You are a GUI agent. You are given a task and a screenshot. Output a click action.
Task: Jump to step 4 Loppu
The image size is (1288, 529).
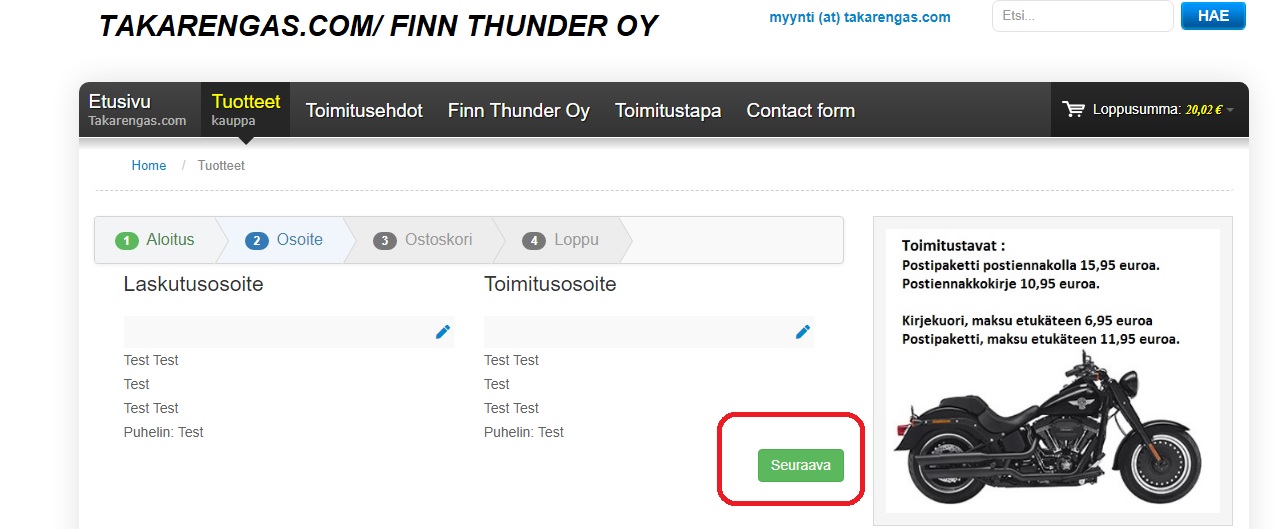coord(564,240)
